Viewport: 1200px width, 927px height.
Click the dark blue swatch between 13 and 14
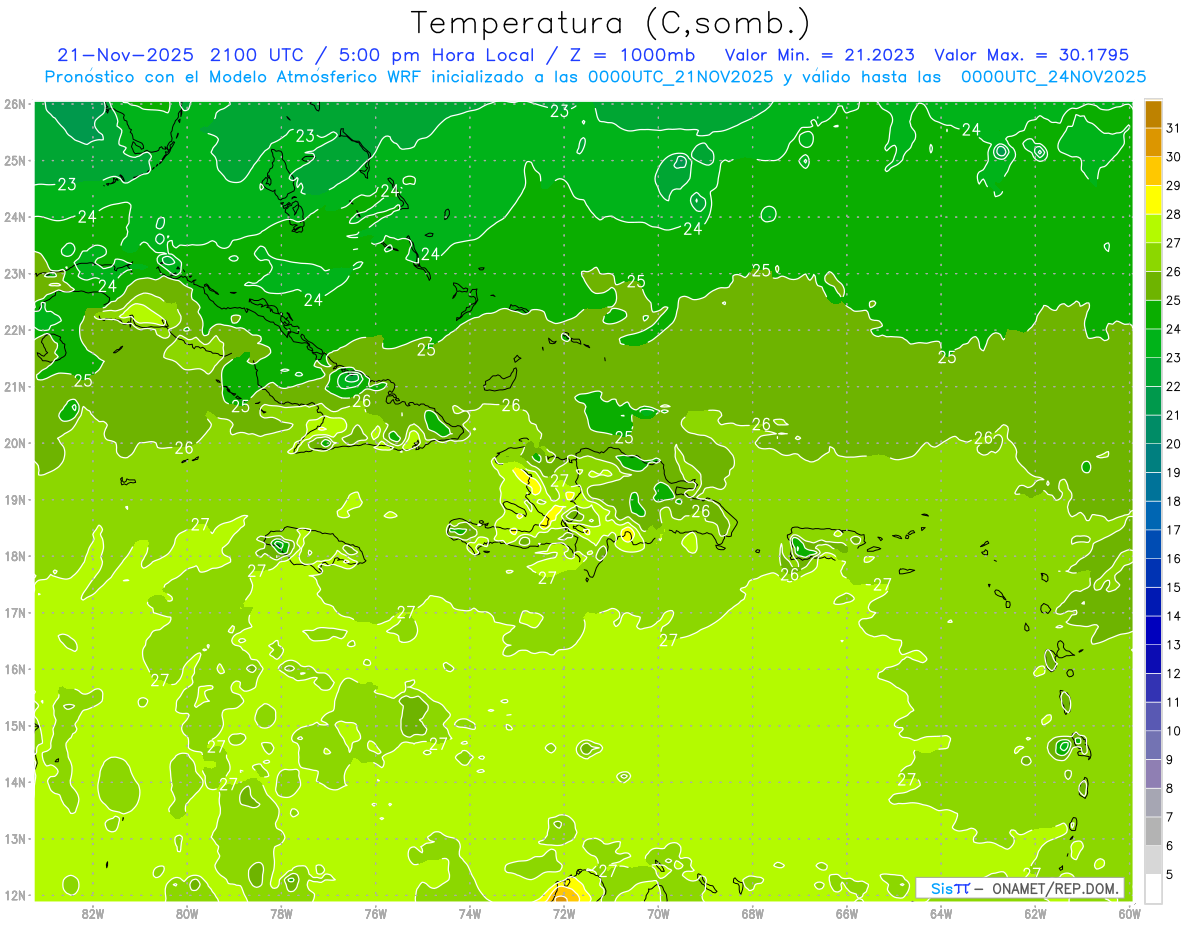click(x=1153, y=630)
